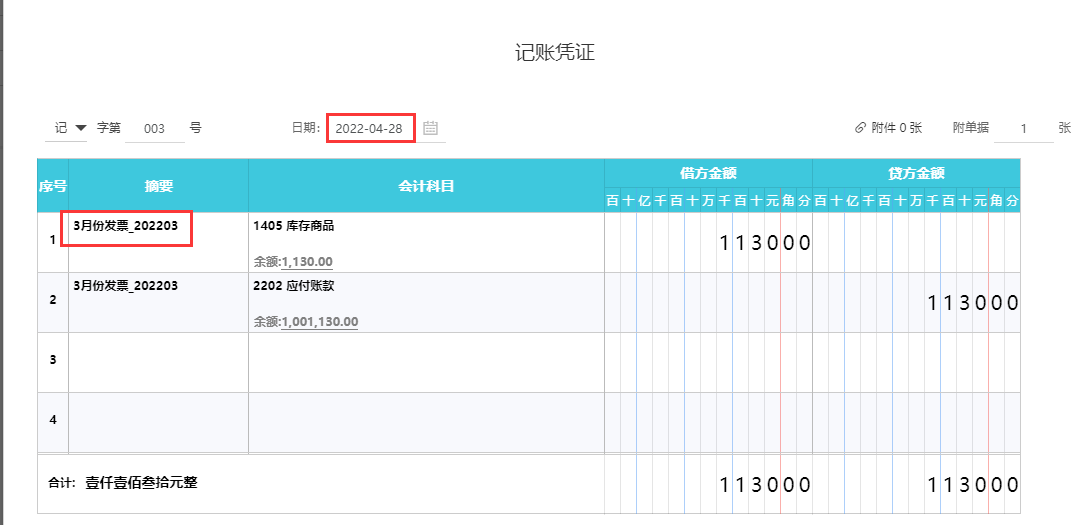
Task: Click the empty account cell in row 4
Action: (426, 422)
